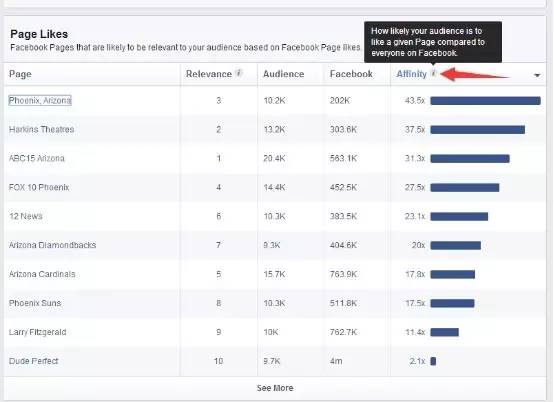554x402 pixels.
Task: Click the 43.5x affinity bar
Action: click(485, 101)
